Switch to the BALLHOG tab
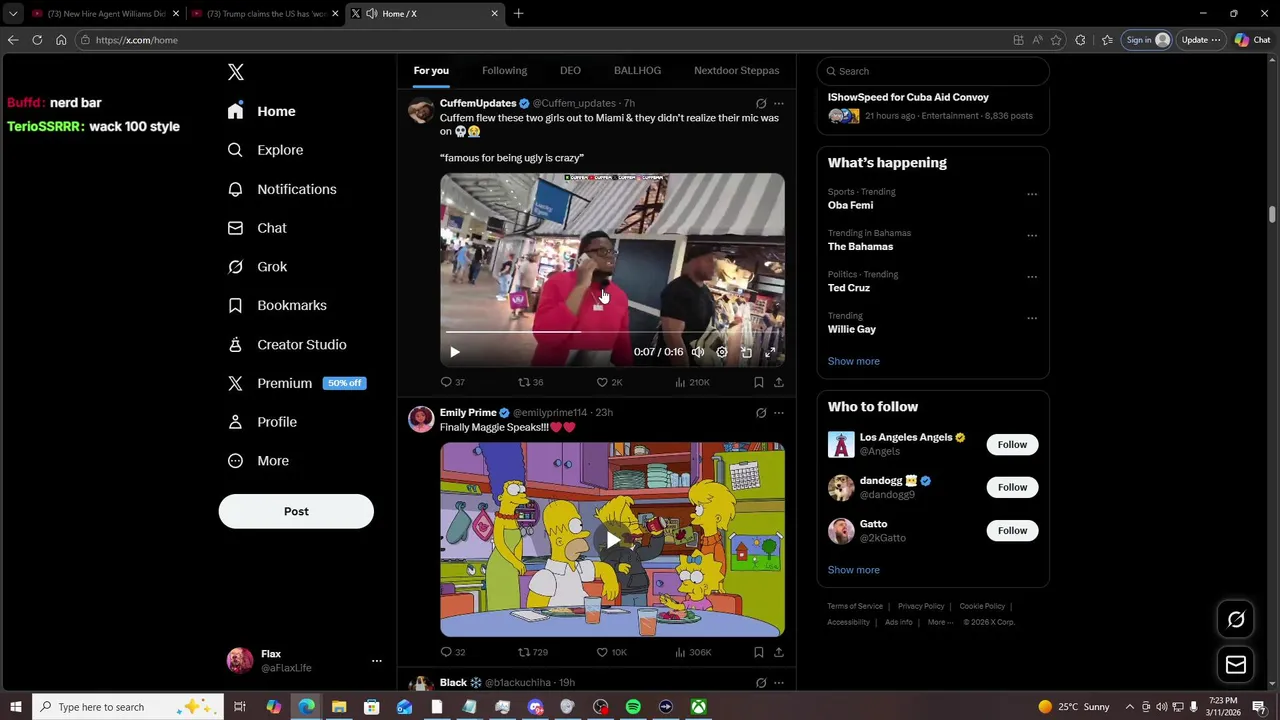This screenshot has height=720, width=1280. click(x=637, y=70)
